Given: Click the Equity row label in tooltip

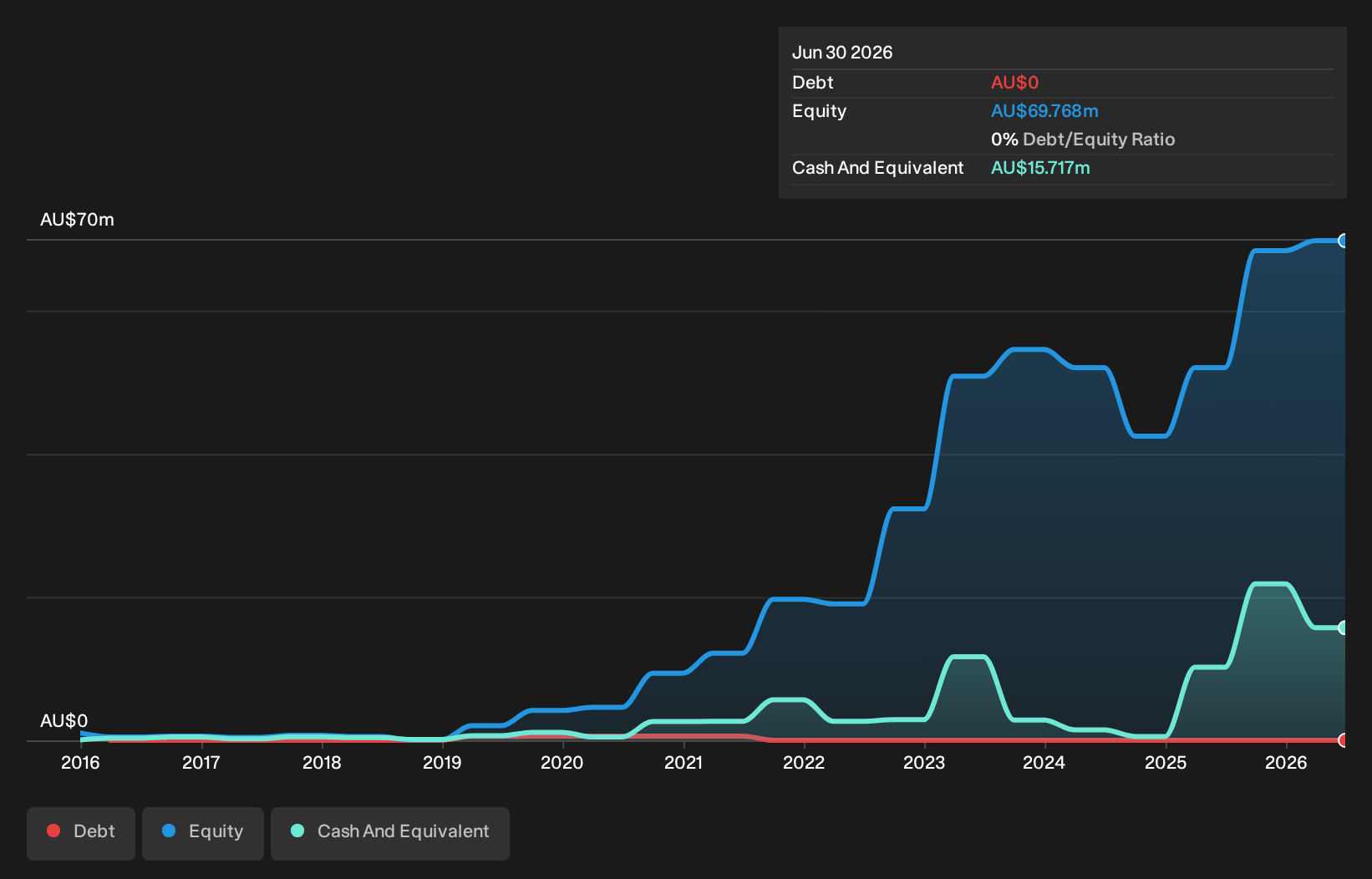Looking at the screenshot, I should [819, 111].
